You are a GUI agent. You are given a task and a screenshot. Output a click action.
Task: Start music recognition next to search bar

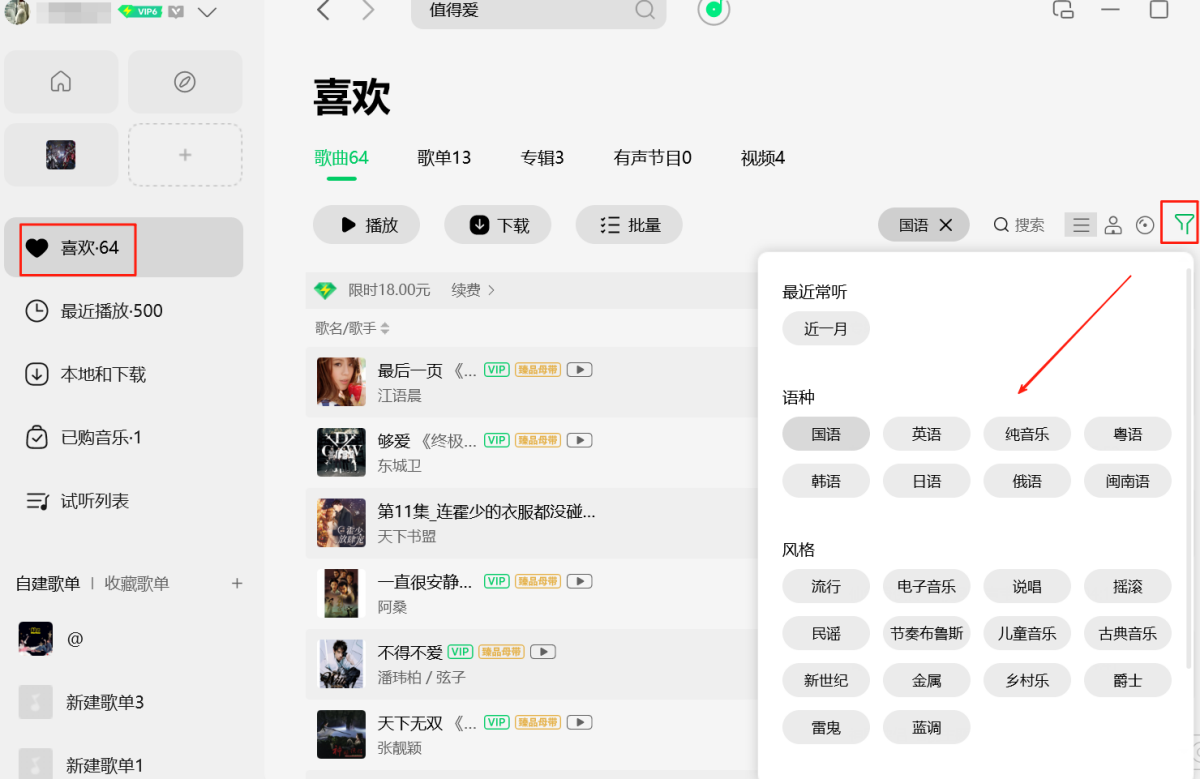tap(713, 14)
